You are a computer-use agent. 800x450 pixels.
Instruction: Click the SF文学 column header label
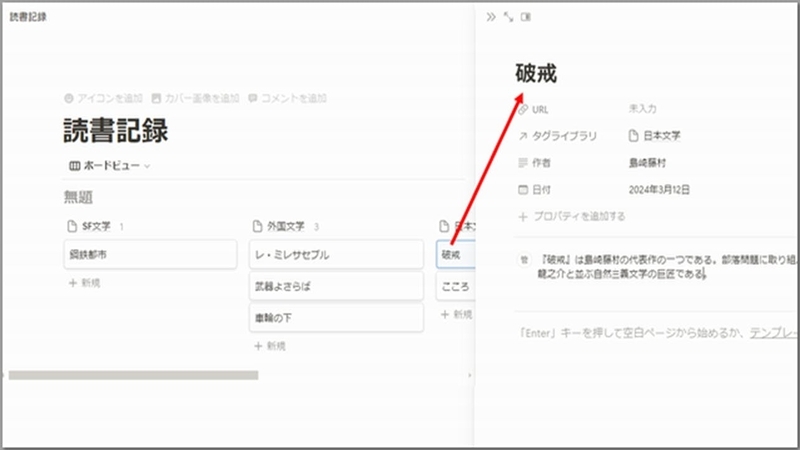click(x=96, y=226)
